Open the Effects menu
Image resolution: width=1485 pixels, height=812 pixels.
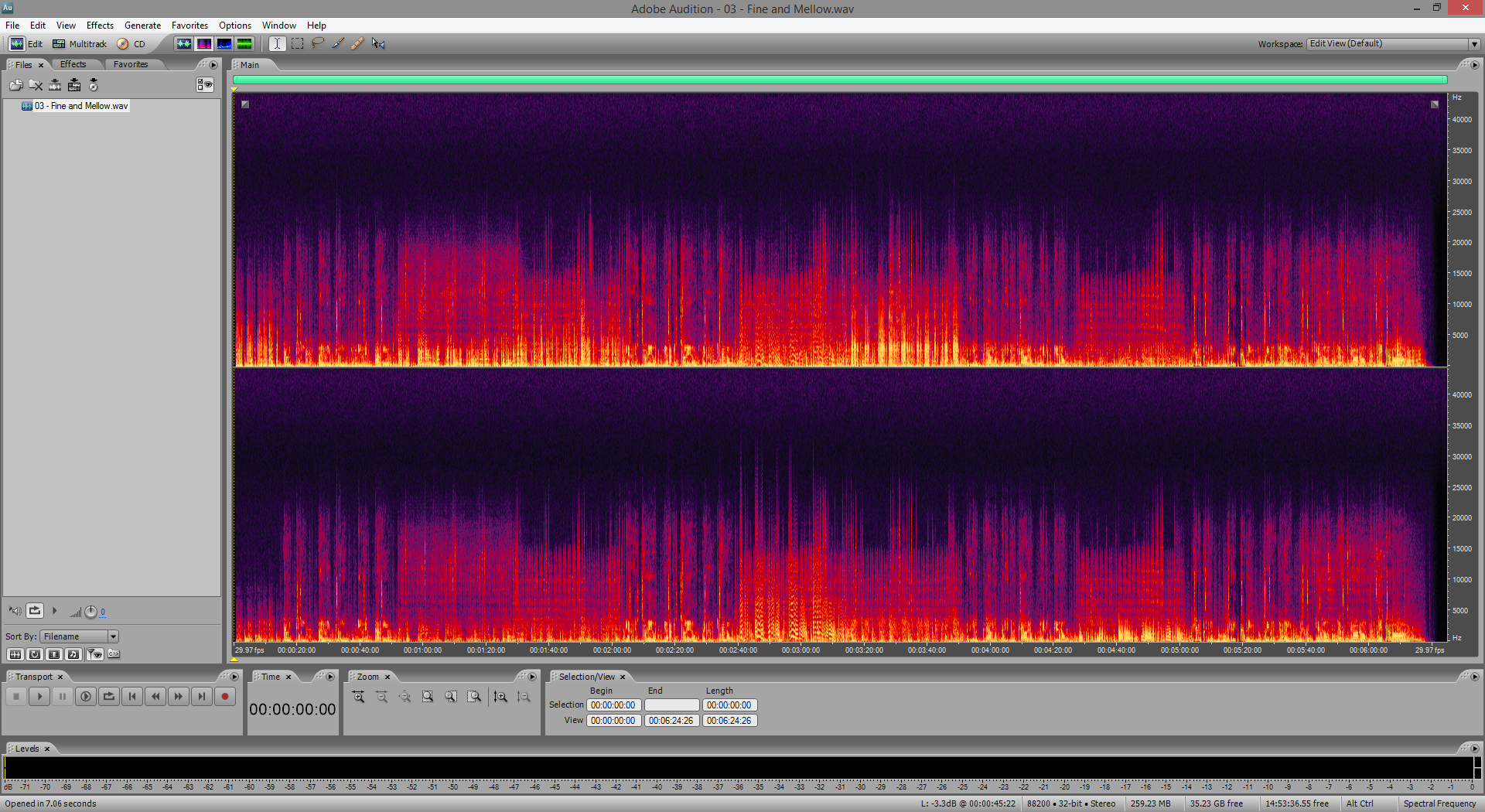point(100,26)
